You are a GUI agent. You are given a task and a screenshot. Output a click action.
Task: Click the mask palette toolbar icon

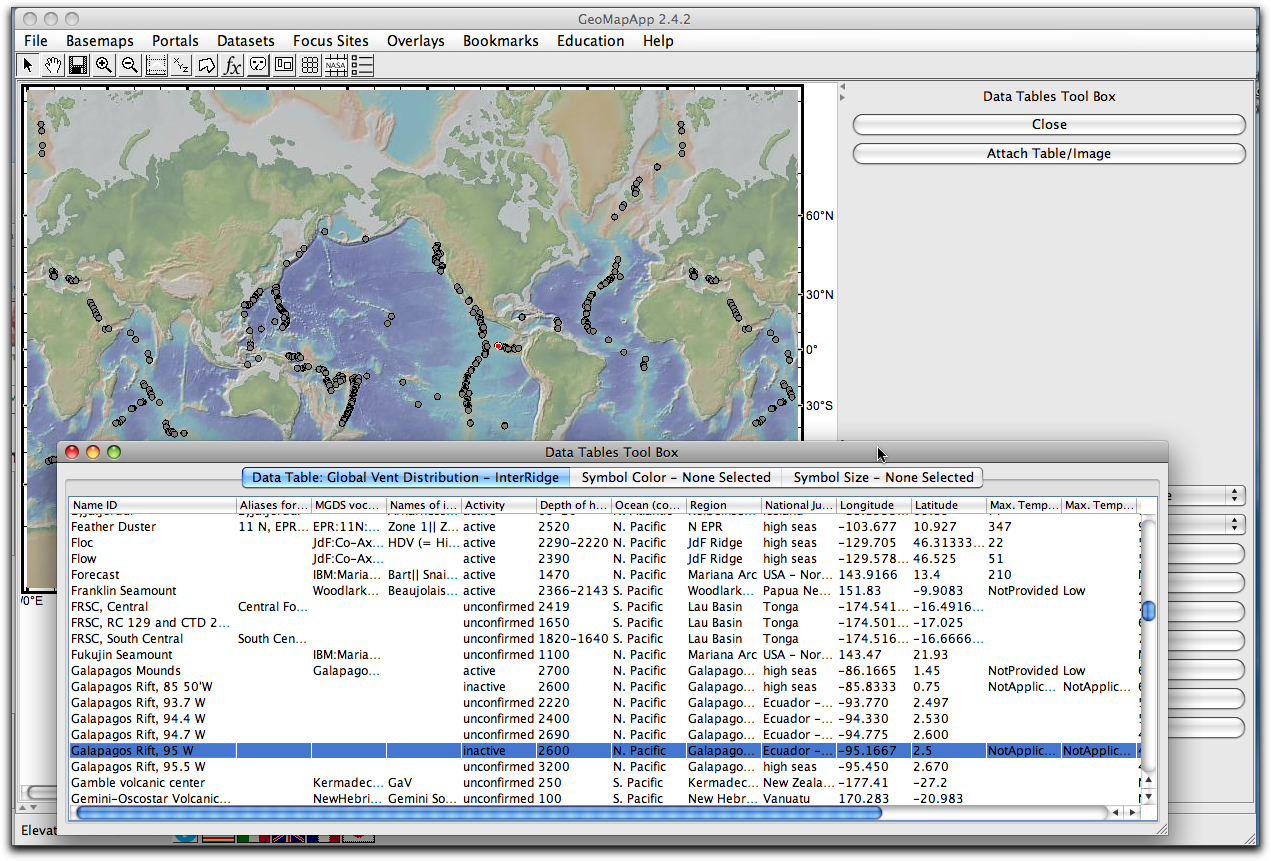(258, 64)
